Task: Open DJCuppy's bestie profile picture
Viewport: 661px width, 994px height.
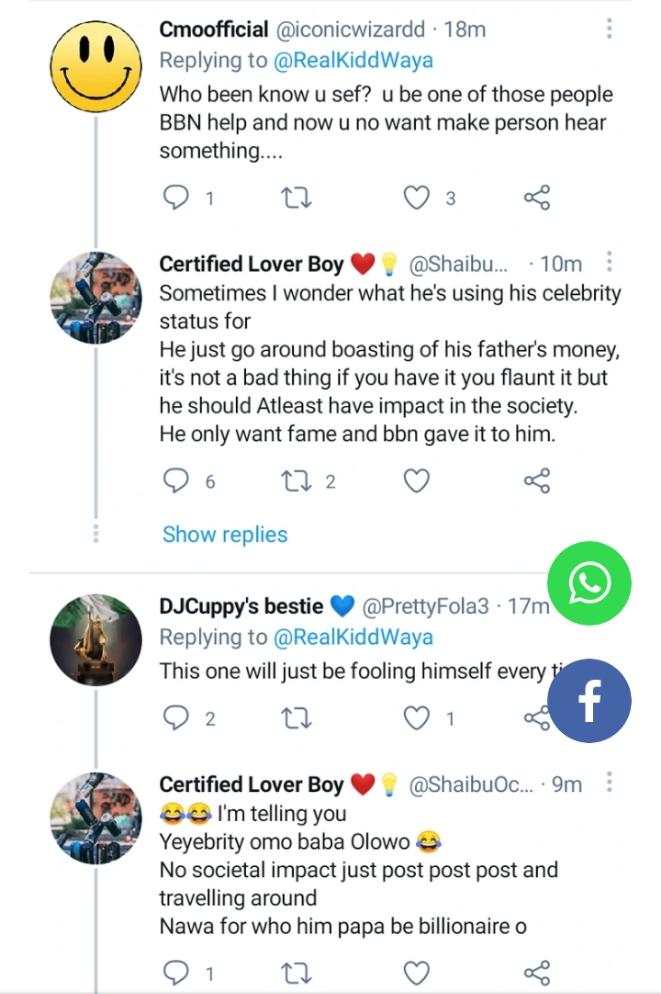Action: click(x=96, y=639)
